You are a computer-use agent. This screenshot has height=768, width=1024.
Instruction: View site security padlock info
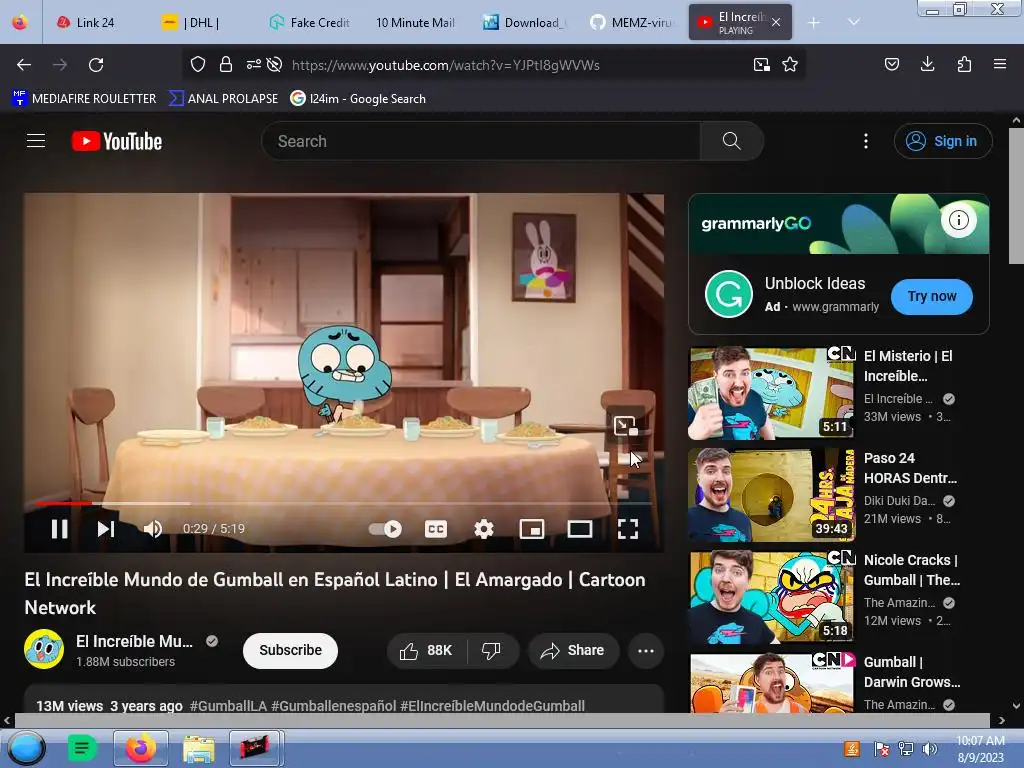[226, 64]
